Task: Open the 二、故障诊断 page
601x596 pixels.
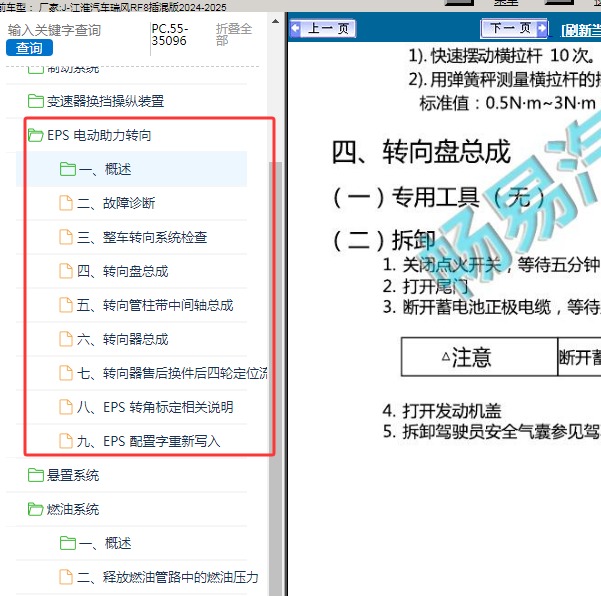Action: [116, 203]
